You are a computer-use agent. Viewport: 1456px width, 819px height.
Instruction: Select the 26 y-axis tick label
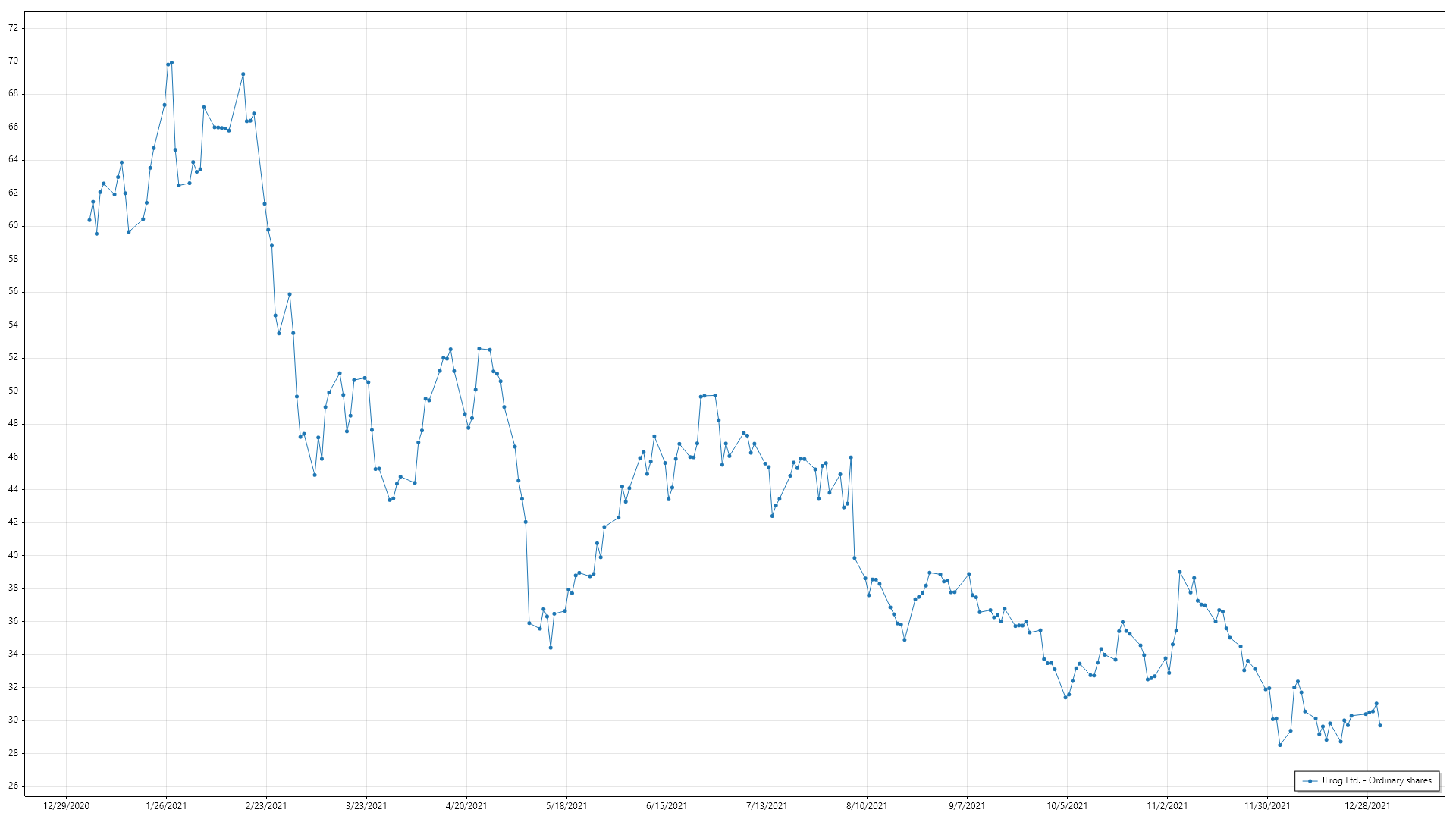[x=13, y=786]
